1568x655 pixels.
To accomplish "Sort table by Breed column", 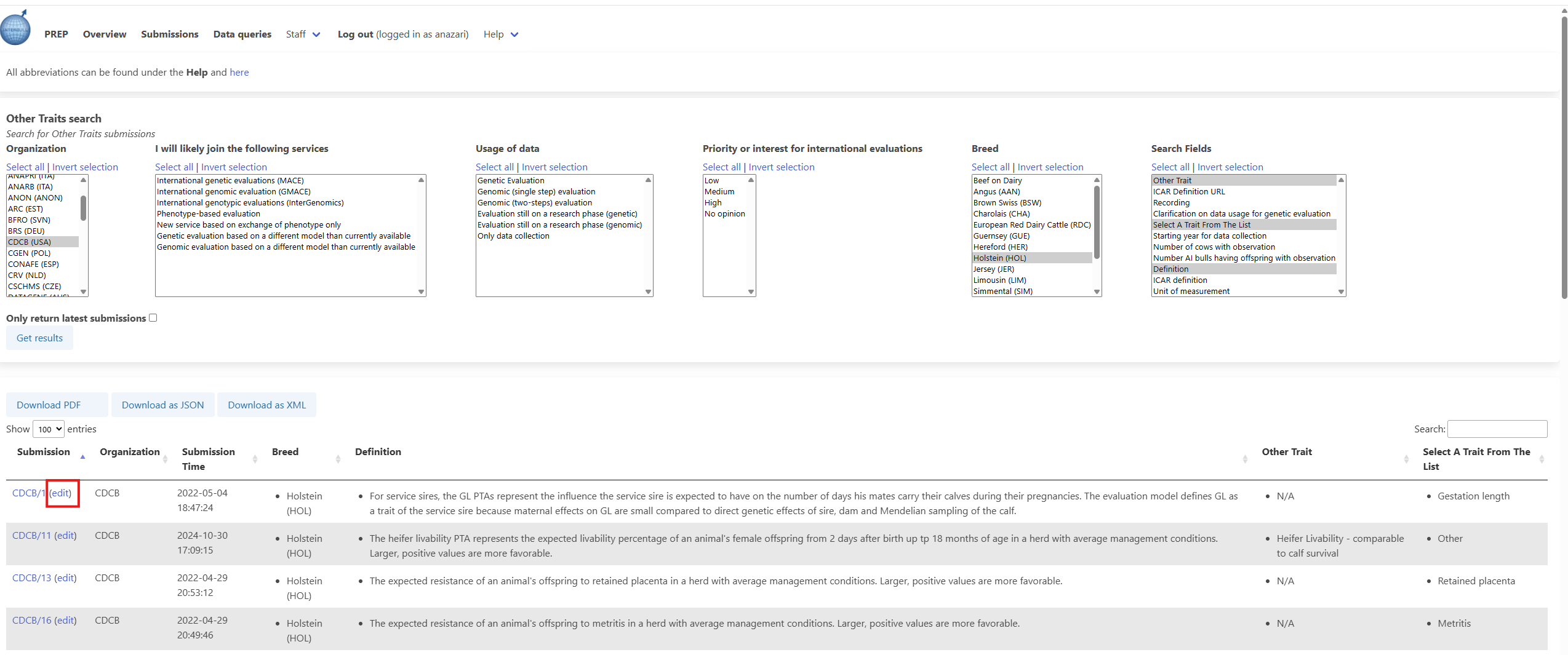I will click(x=338, y=459).
